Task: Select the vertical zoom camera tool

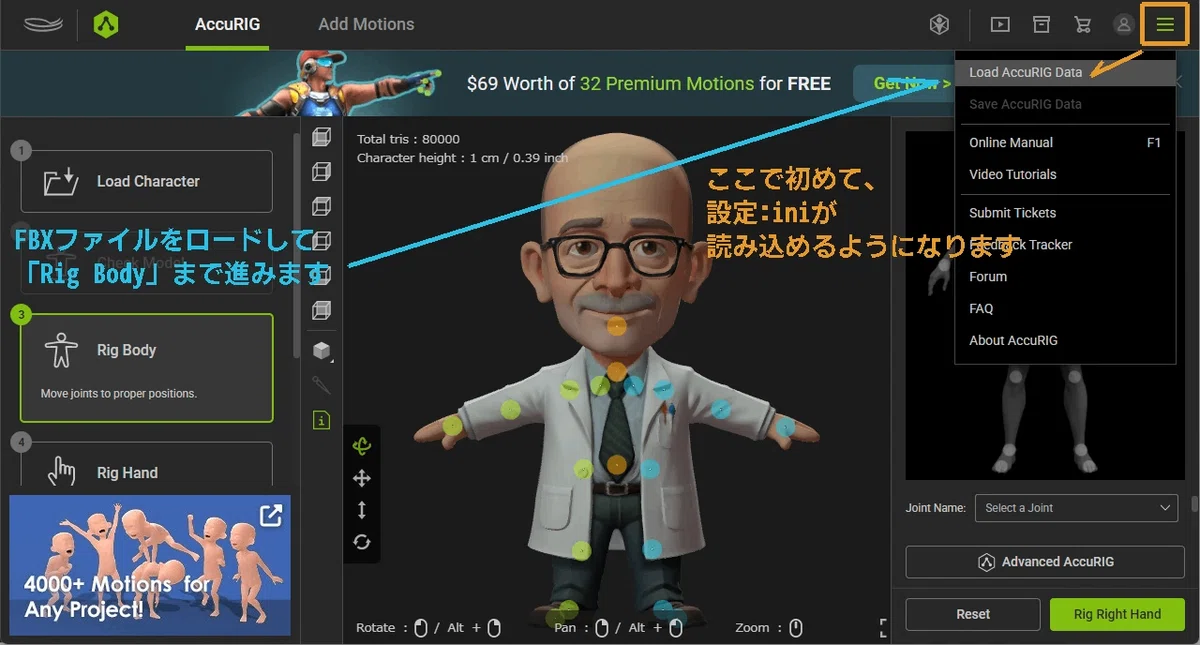Action: [x=362, y=510]
